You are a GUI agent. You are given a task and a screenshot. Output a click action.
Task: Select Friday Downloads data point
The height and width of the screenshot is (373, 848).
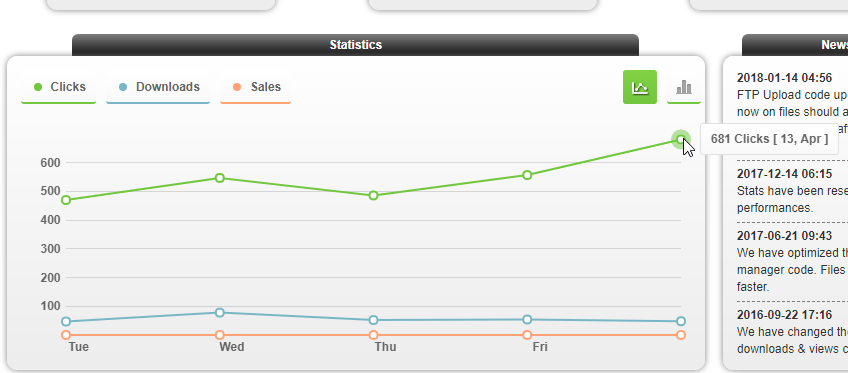click(x=527, y=319)
